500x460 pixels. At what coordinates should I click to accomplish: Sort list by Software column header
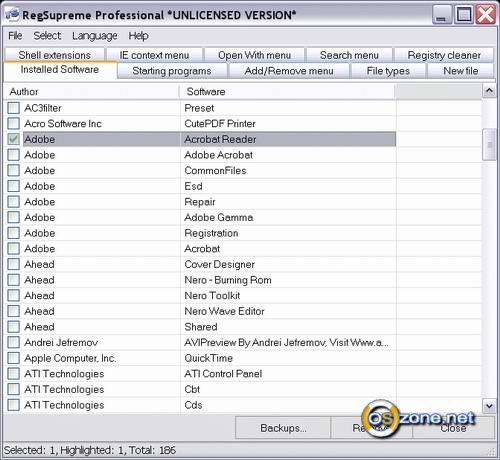click(287, 92)
